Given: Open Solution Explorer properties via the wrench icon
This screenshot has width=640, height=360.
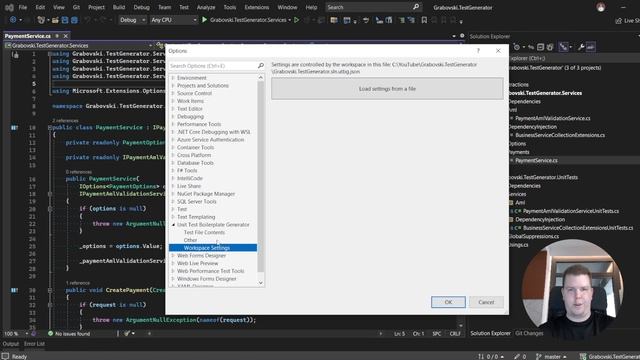Looking at the screenshot, I should coord(581,47).
